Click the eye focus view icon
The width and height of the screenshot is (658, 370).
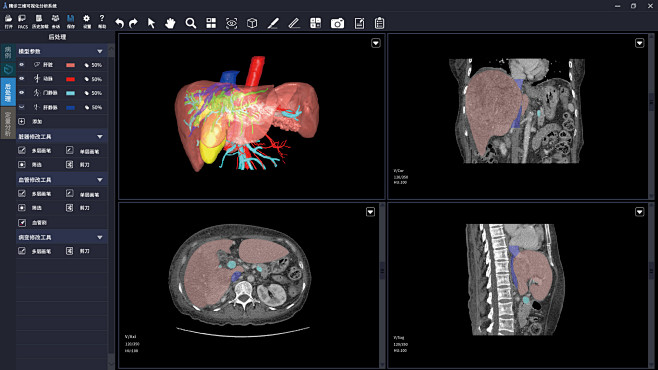[232, 23]
